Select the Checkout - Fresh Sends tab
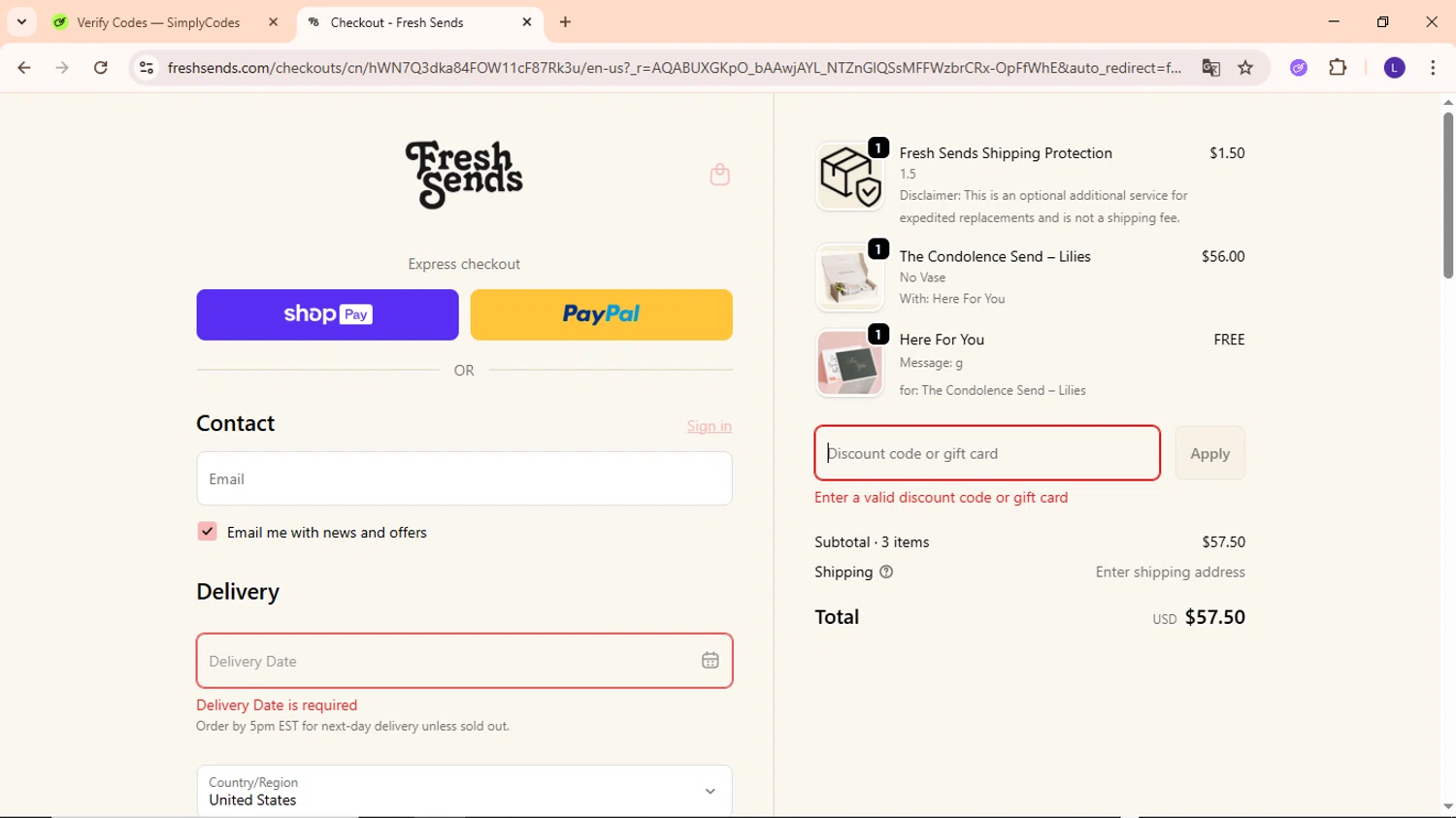This screenshot has height=818, width=1456. click(x=397, y=22)
